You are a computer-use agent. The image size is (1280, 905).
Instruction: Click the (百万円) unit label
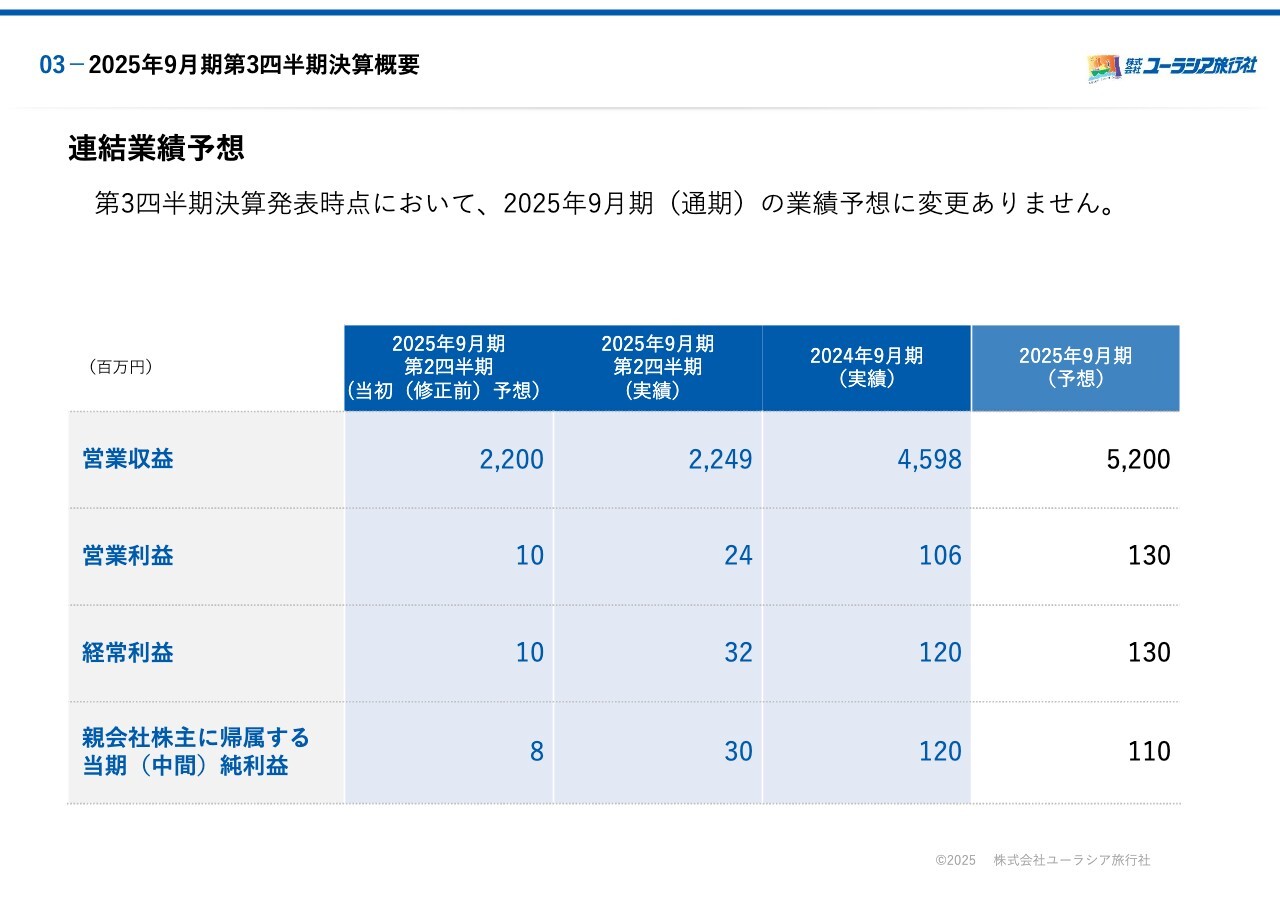pos(120,367)
